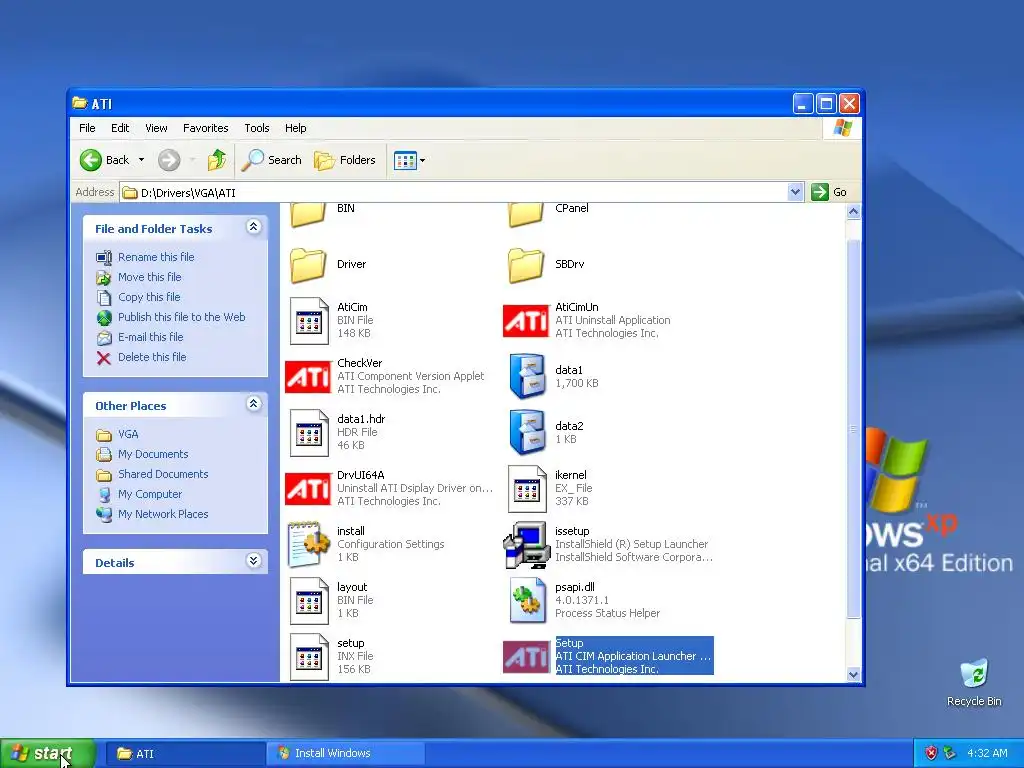Open the address bar dropdown arrow
The height and width of the screenshot is (768, 1024).
795,192
